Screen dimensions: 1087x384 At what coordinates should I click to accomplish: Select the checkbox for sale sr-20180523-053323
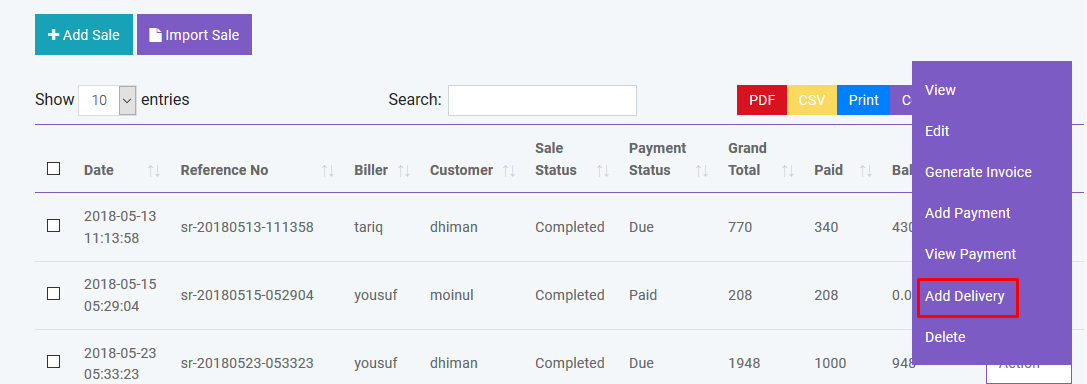(53, 361)
